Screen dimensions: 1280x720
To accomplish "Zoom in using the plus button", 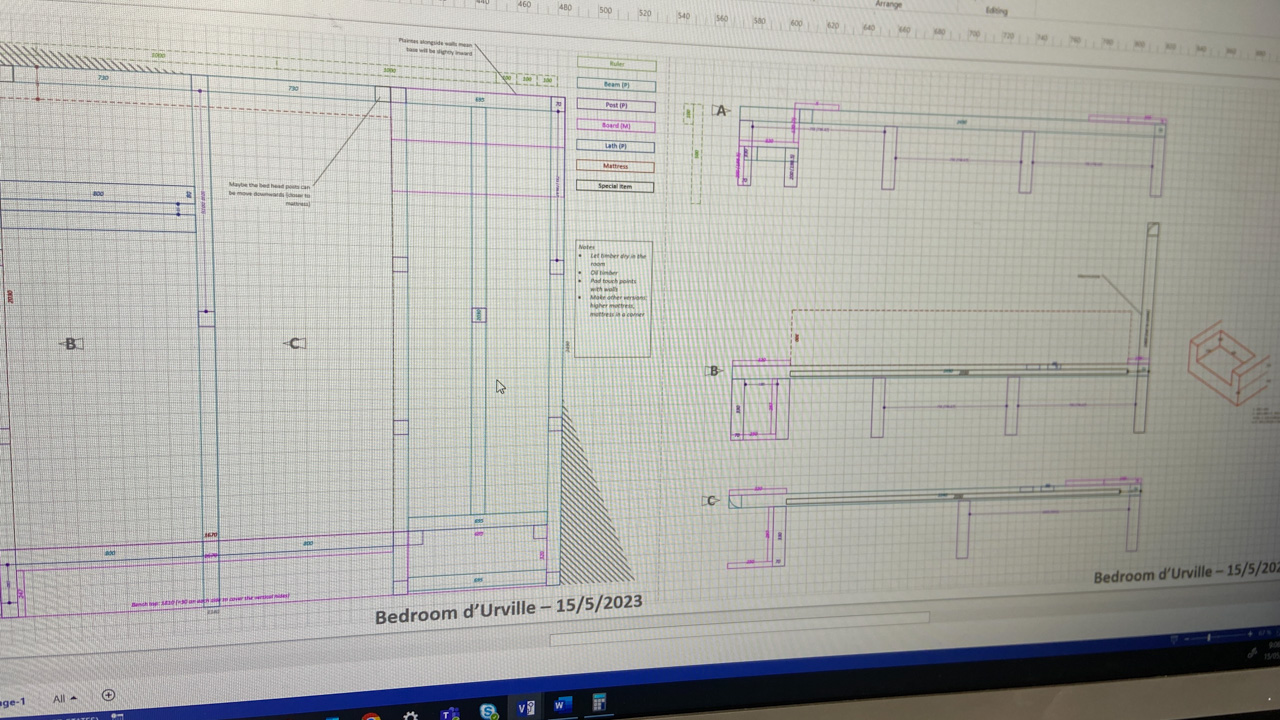I will click(1252, 636).
